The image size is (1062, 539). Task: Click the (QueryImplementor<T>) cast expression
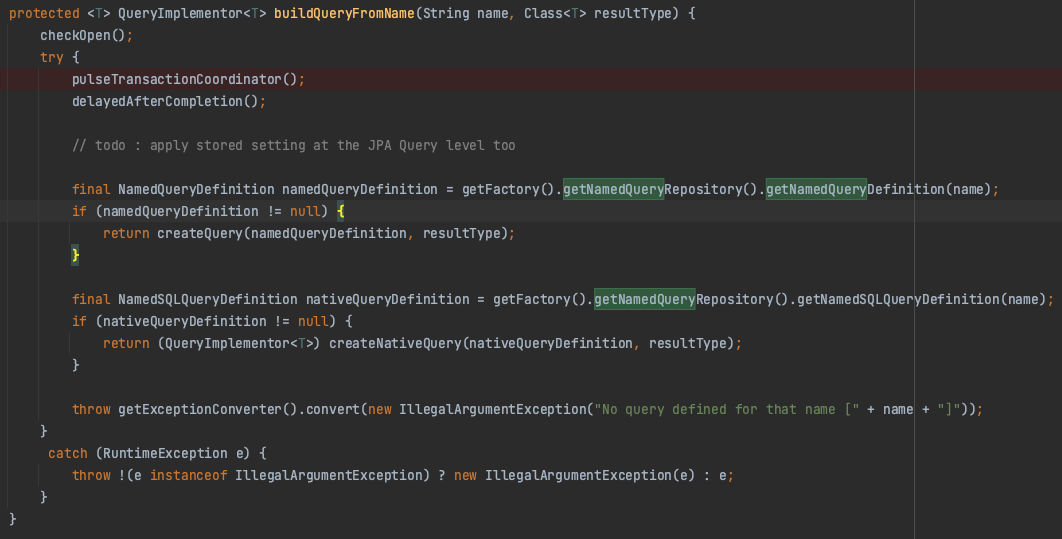tap(238, 343)
